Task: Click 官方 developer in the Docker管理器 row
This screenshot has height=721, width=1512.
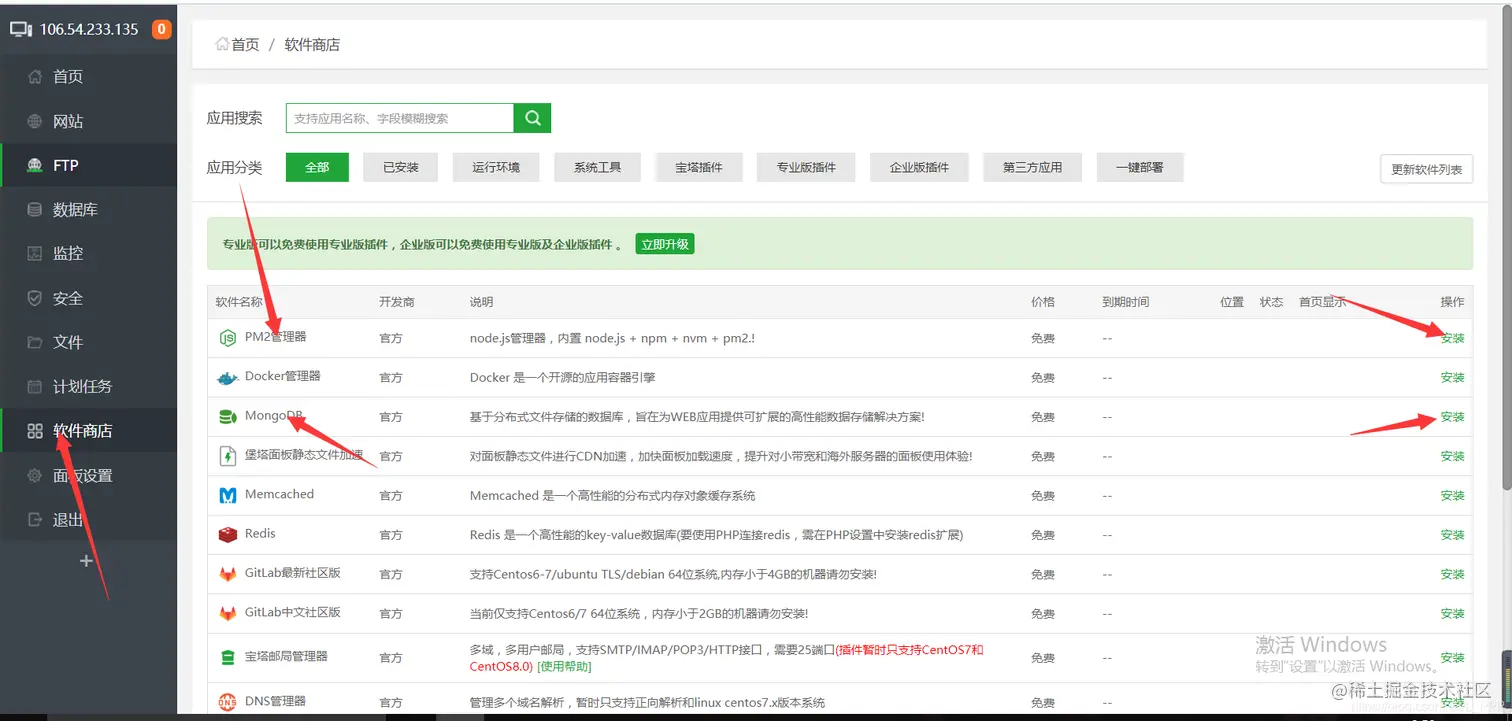Action: point(391,378)
